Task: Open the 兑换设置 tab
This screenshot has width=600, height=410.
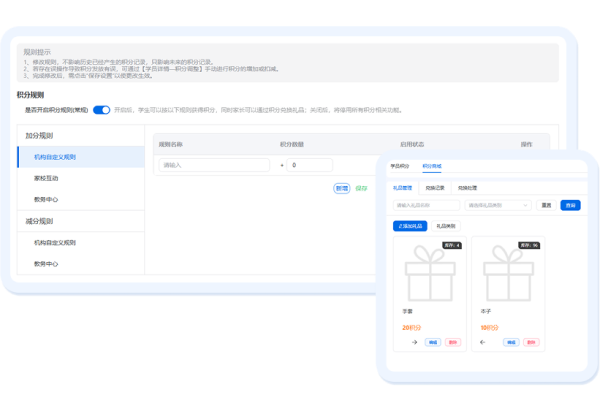Action: pos(467,187)
